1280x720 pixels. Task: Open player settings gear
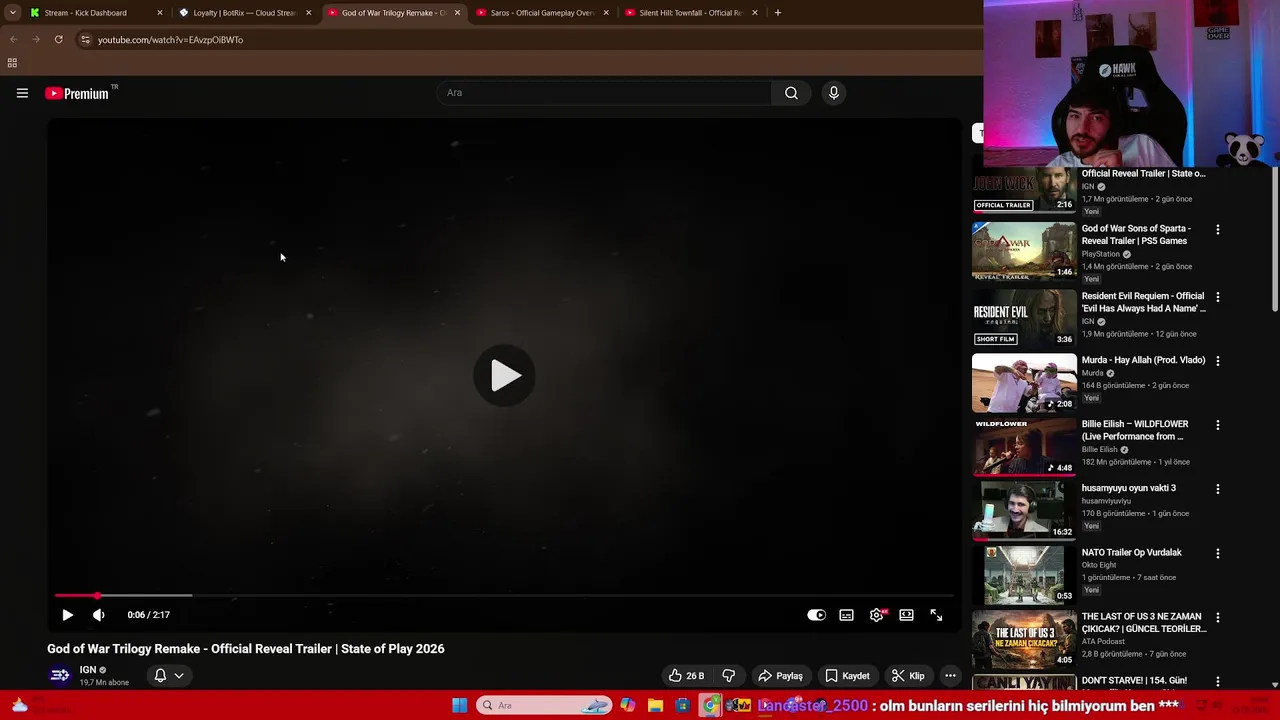877,615
